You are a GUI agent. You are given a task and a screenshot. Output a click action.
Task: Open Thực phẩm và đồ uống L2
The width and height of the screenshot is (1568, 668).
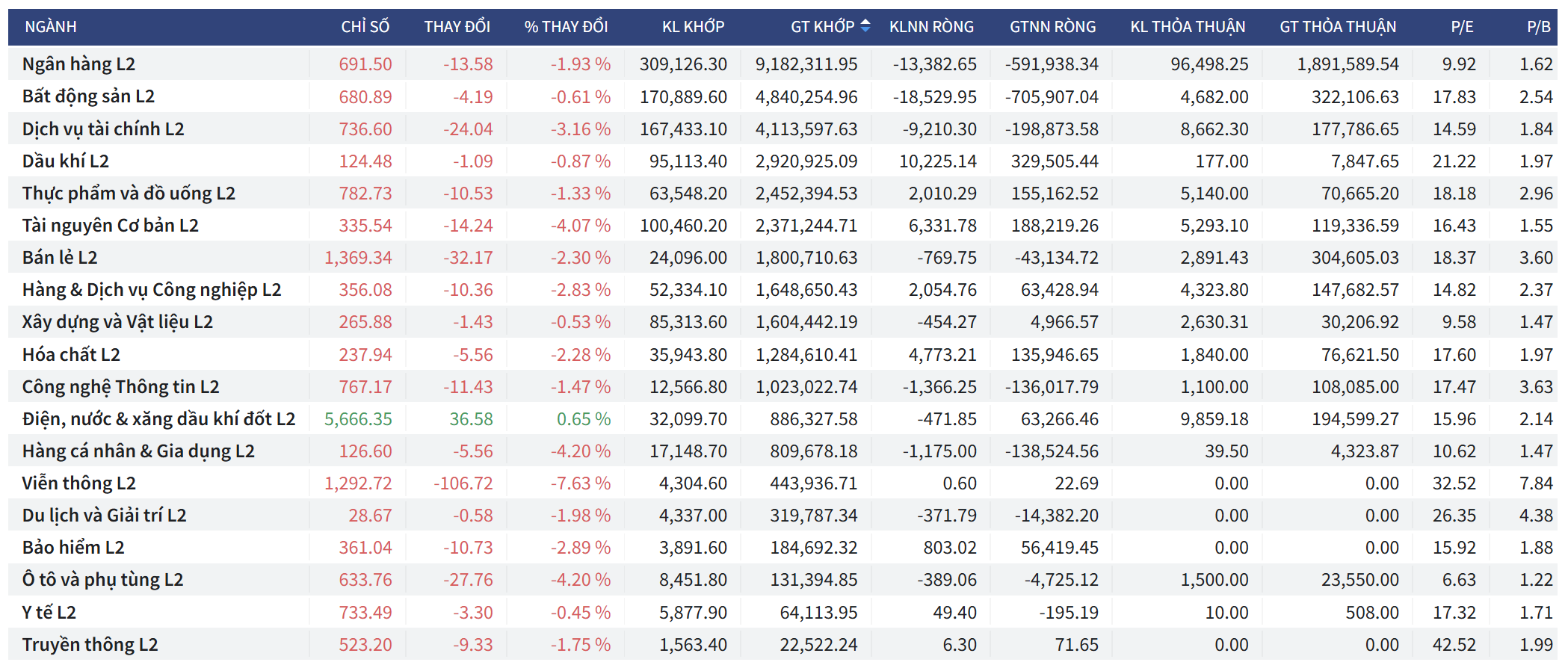[129, 194]
